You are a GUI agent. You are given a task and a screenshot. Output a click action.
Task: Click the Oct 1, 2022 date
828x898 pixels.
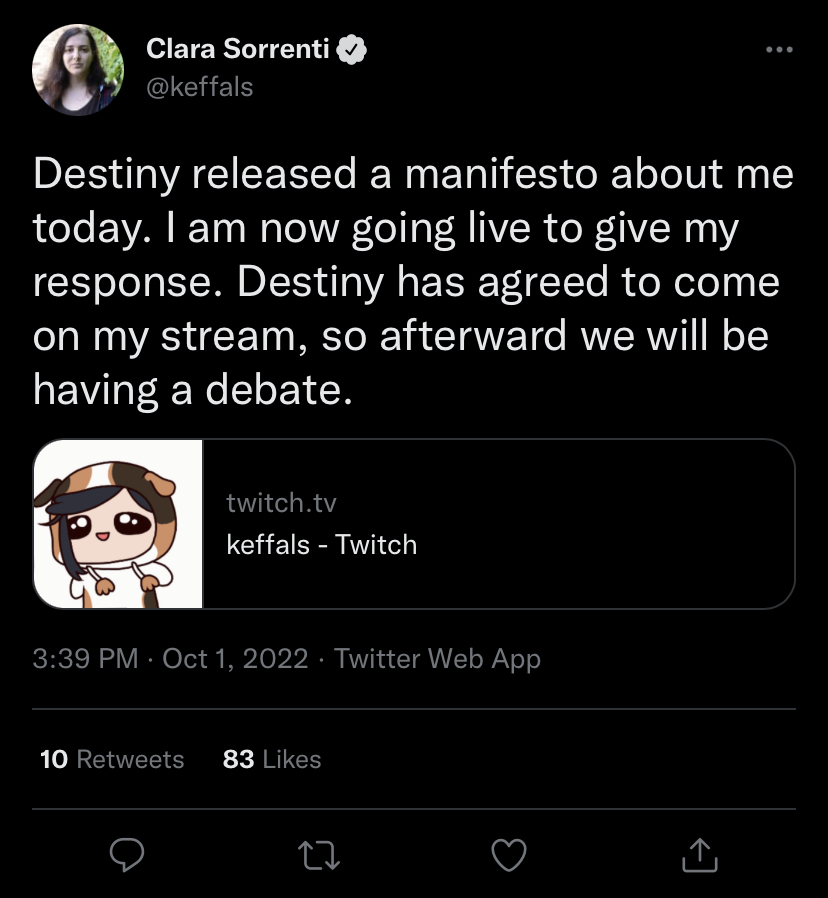[x=235, y=658]
